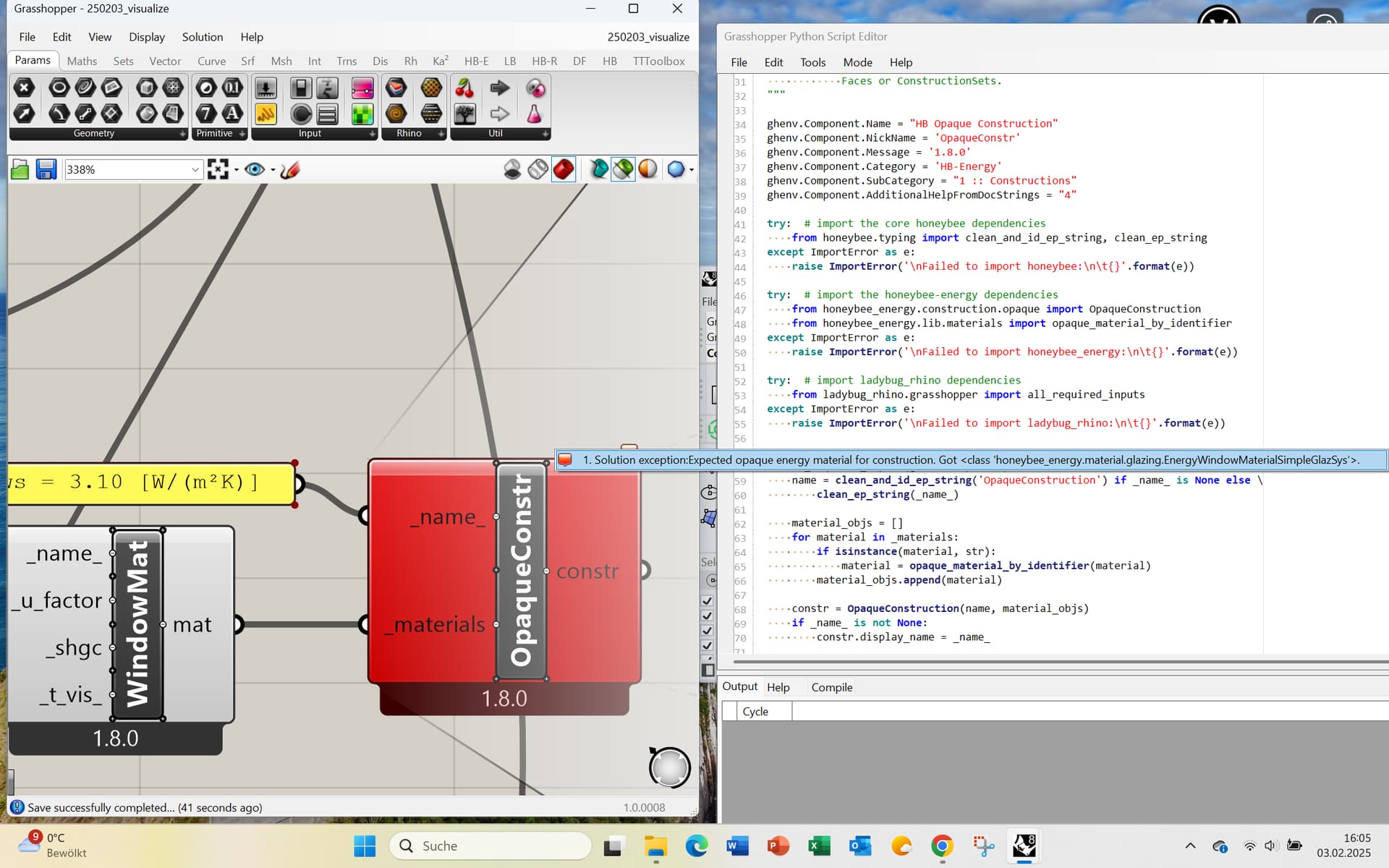Click the solution exception error balloon message

coord(969,460)
